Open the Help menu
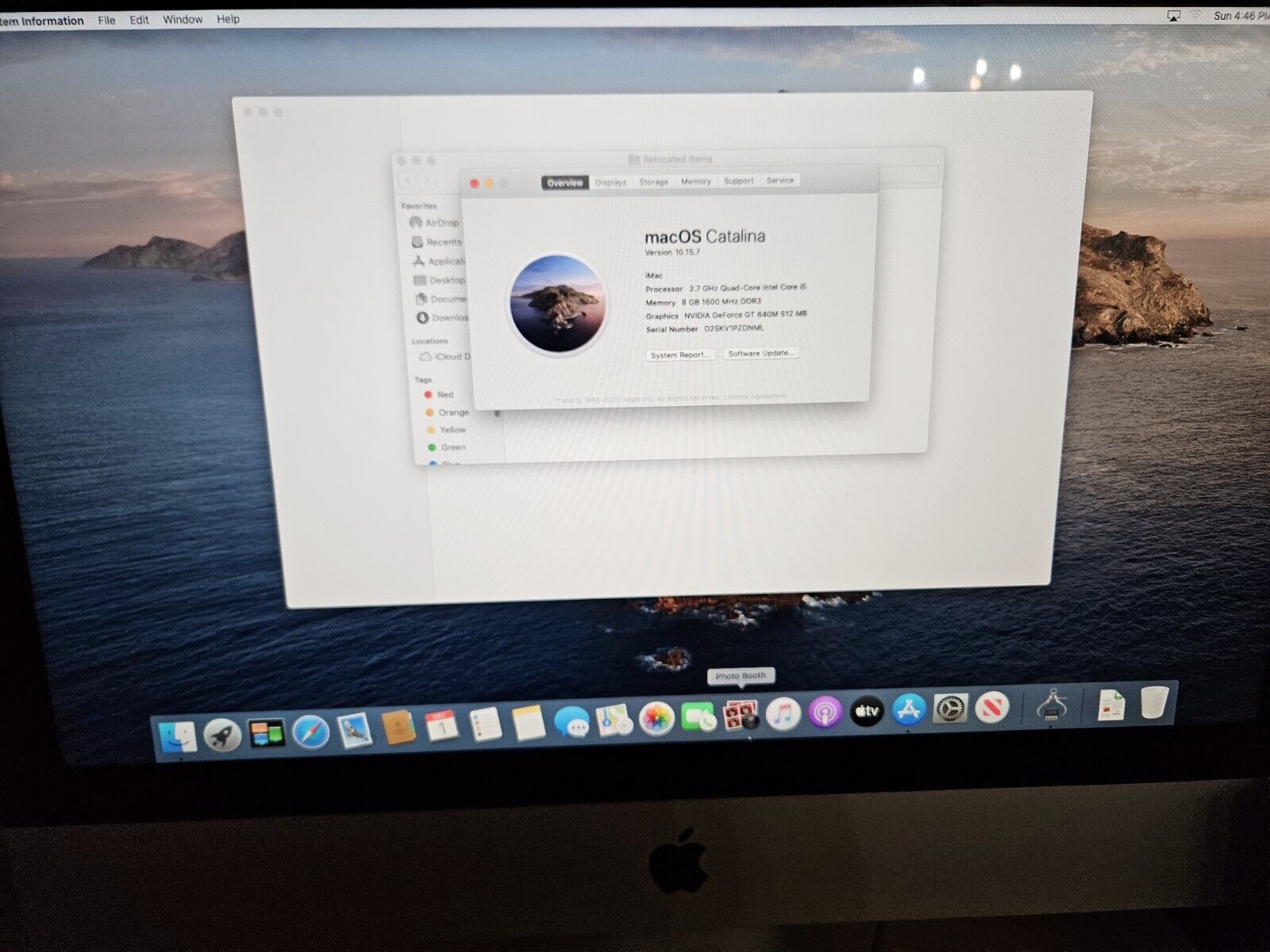This screenshot has height=952, width=1270. [228, 19]
